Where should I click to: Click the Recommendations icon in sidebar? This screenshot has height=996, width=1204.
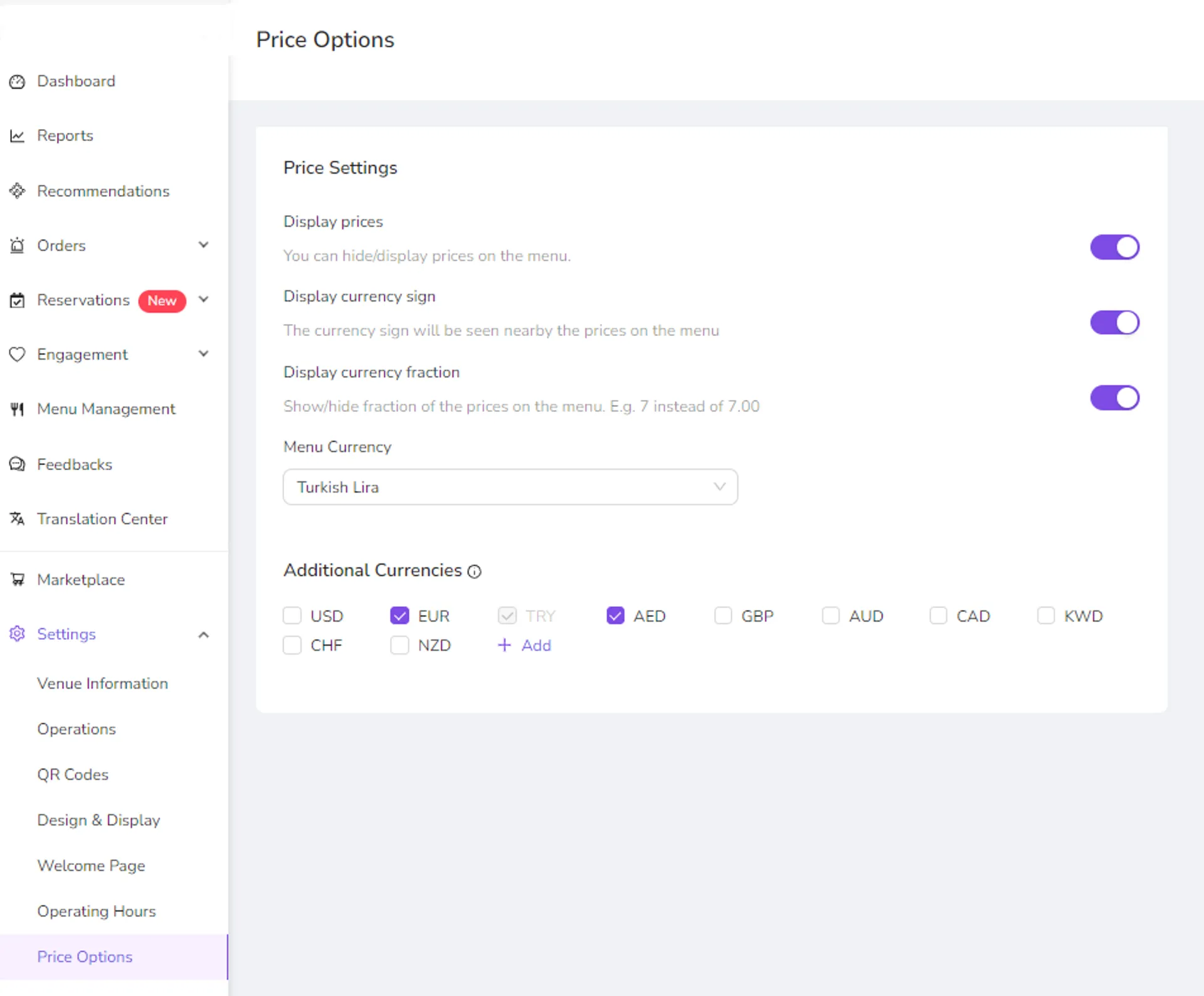(18, 191)
